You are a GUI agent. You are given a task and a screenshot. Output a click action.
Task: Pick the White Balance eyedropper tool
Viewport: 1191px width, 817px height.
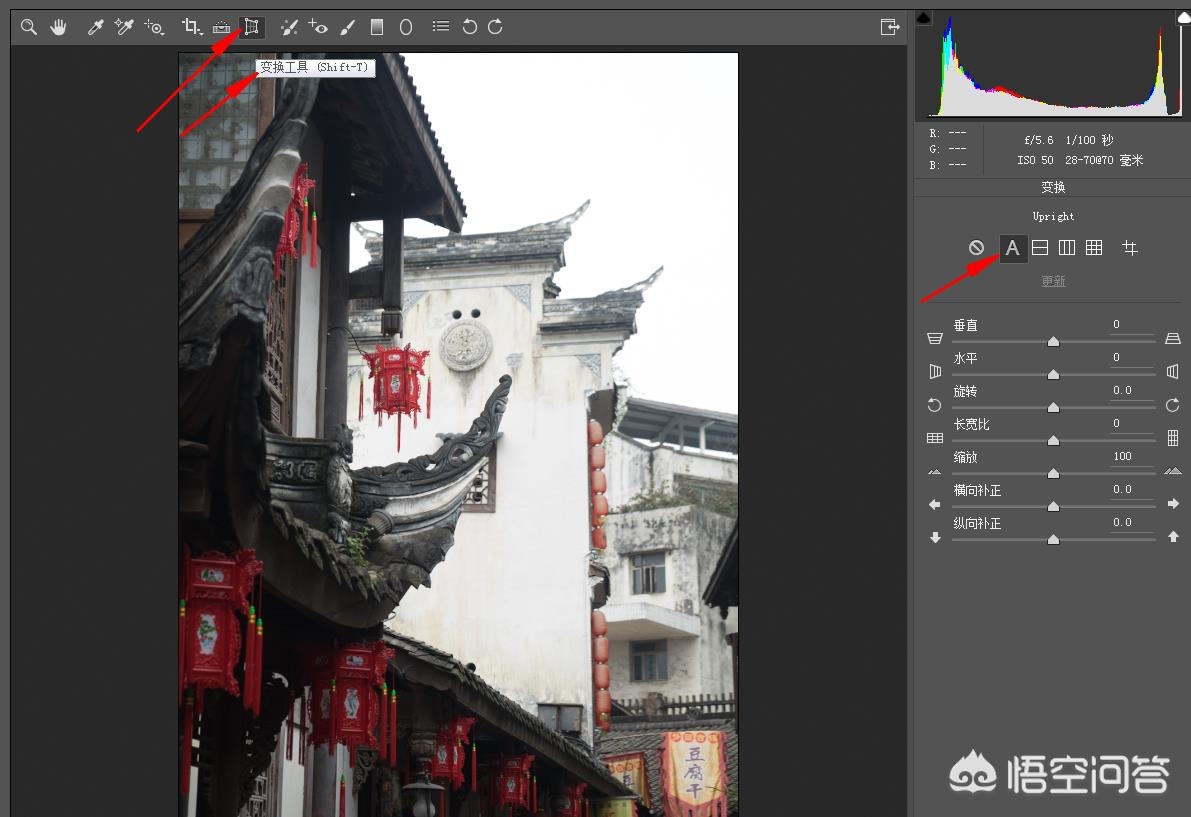tap(95, 27)
